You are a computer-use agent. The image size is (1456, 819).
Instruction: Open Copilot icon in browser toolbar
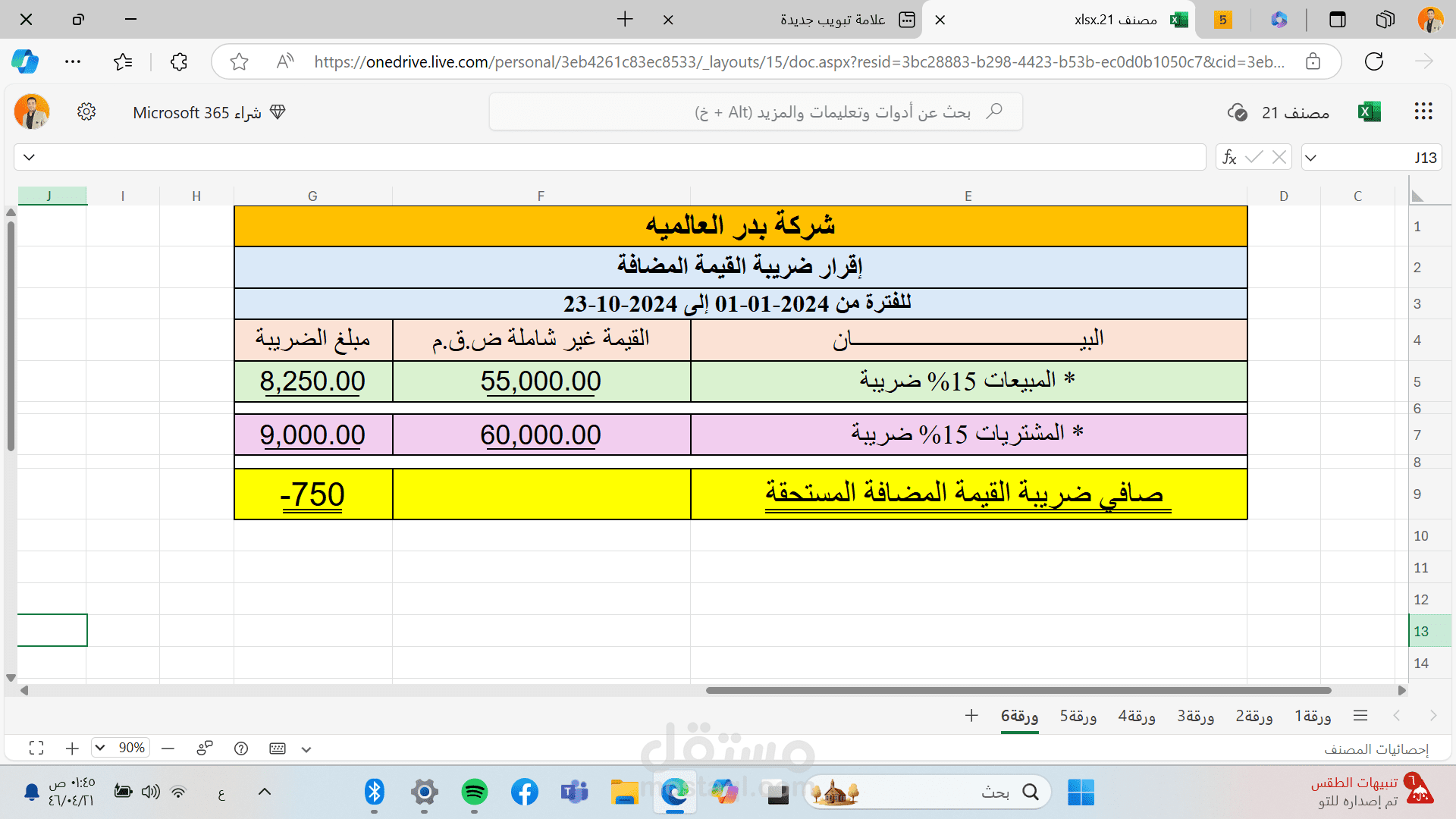(x=25, y=61)
